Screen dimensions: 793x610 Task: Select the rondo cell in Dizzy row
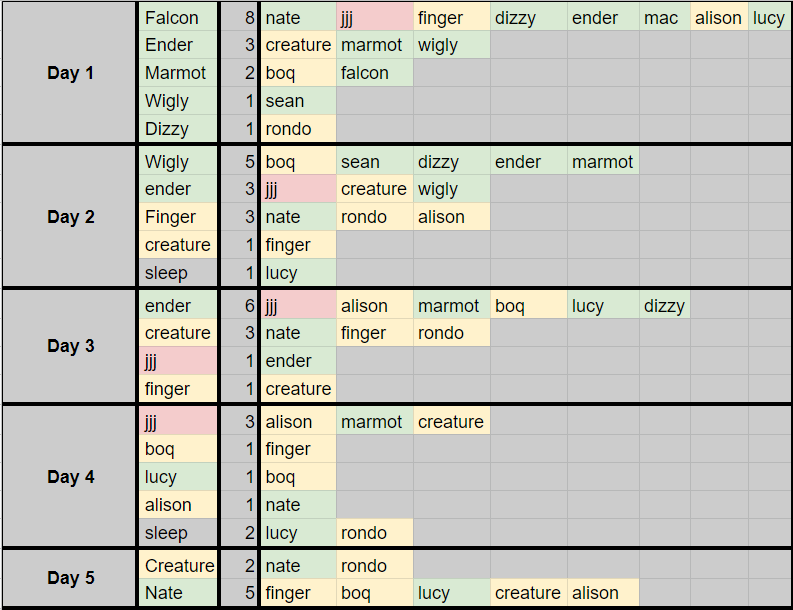[x=298, y=128]
